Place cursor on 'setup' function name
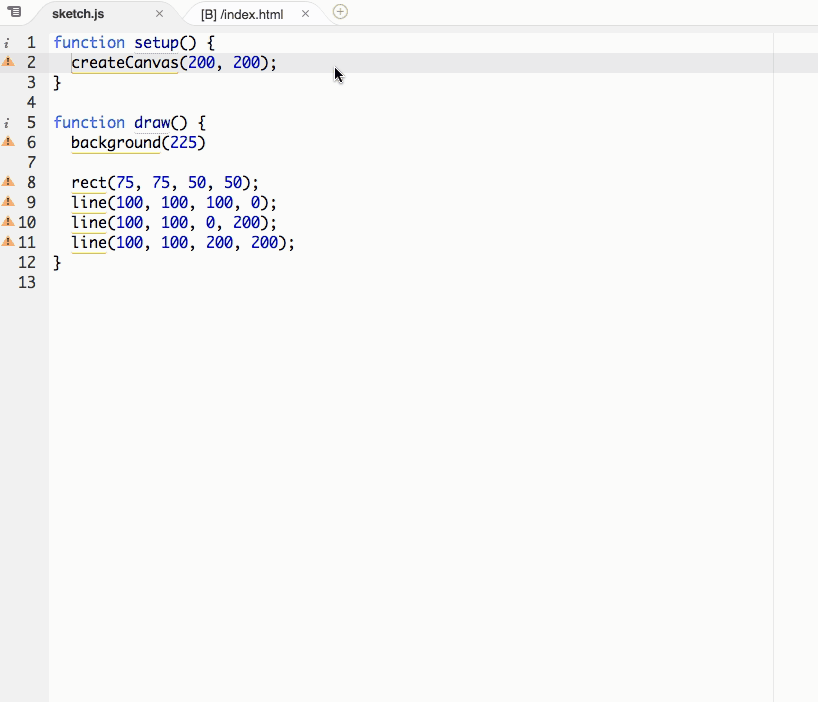 (x=156, y=43)
